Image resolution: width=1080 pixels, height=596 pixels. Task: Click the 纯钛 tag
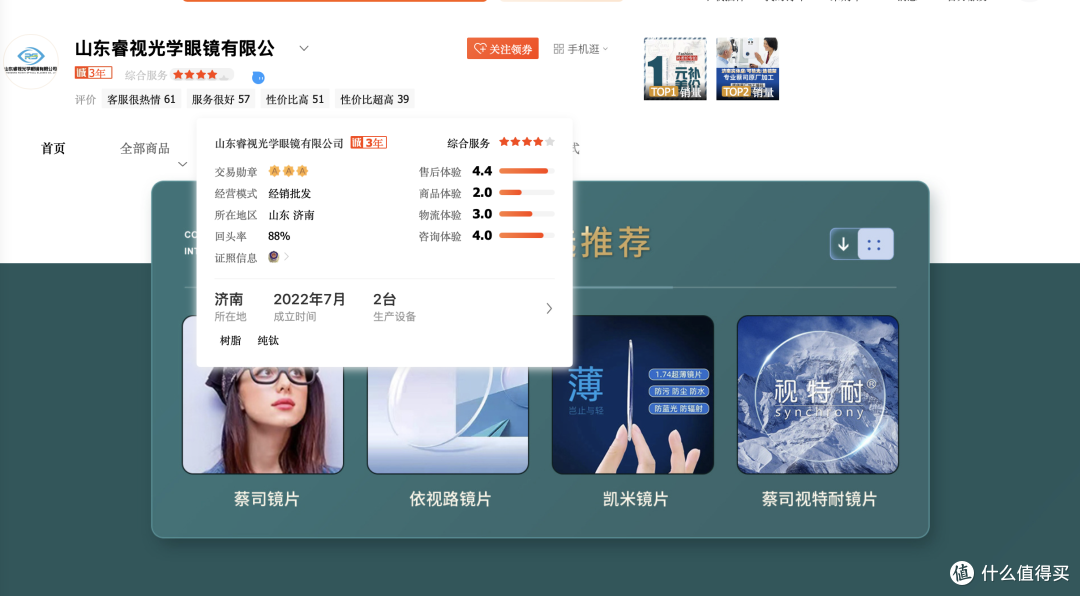pos(268,340)
